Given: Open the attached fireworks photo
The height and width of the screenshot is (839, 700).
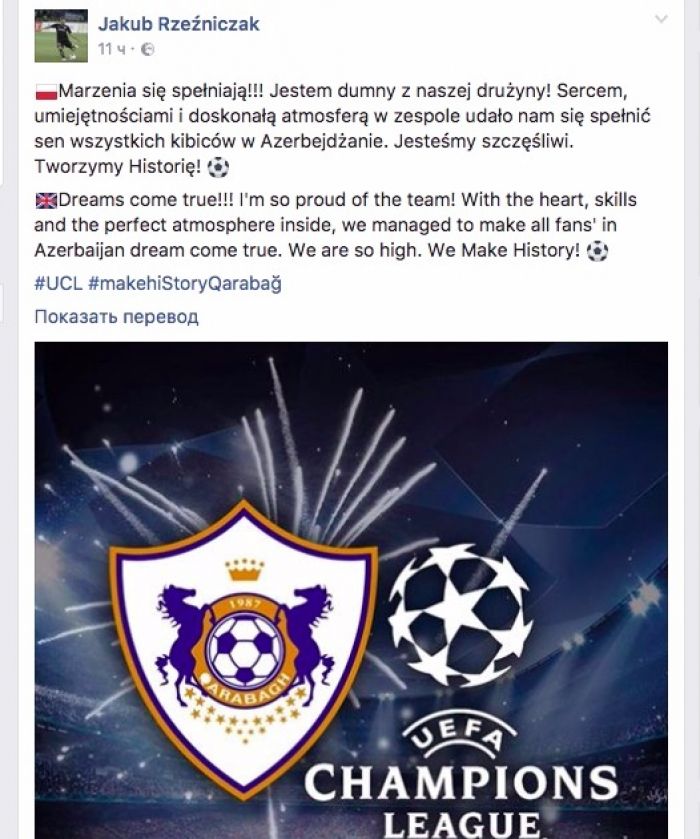Looking at the screenshot, I should tap(351, 590).
